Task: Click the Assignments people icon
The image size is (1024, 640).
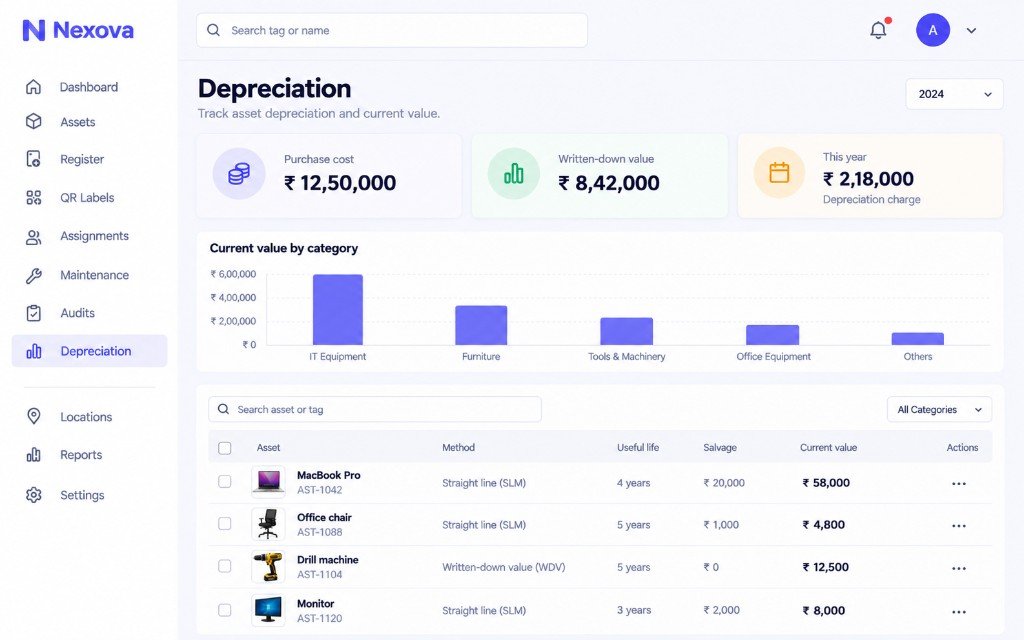Action: [x=34, y=237]
